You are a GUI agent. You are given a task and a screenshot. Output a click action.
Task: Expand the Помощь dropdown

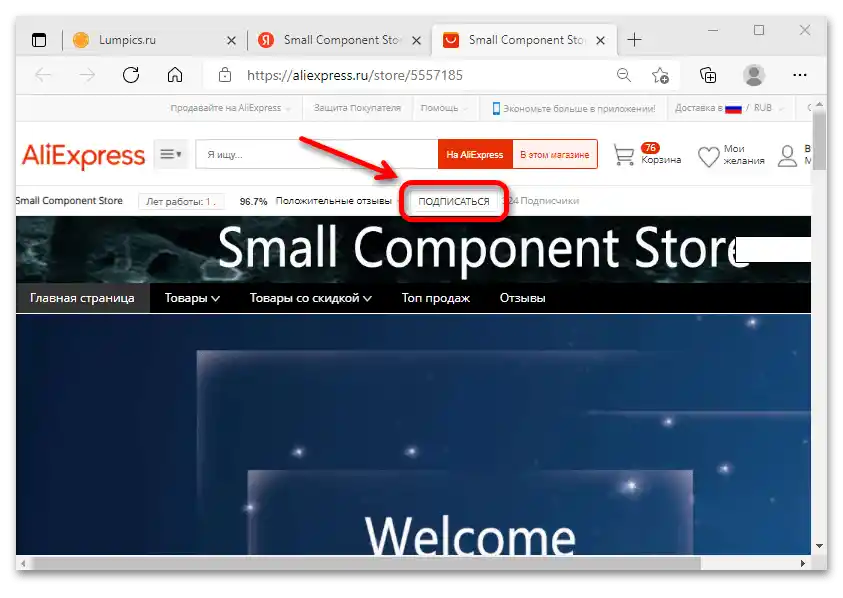click(x=444, y=108)
